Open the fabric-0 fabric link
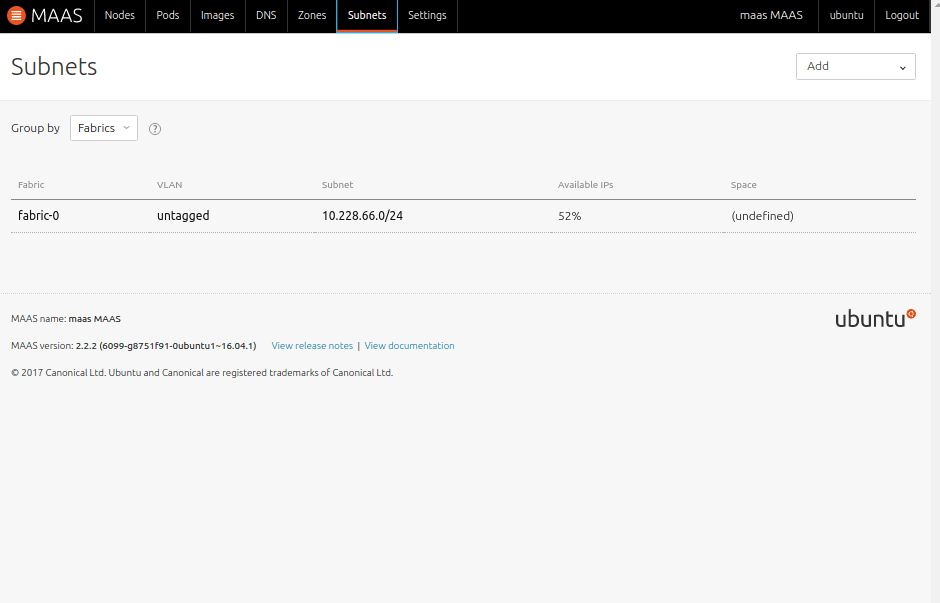The height and width of the screenshot is (603, 940). pos(38,216)
